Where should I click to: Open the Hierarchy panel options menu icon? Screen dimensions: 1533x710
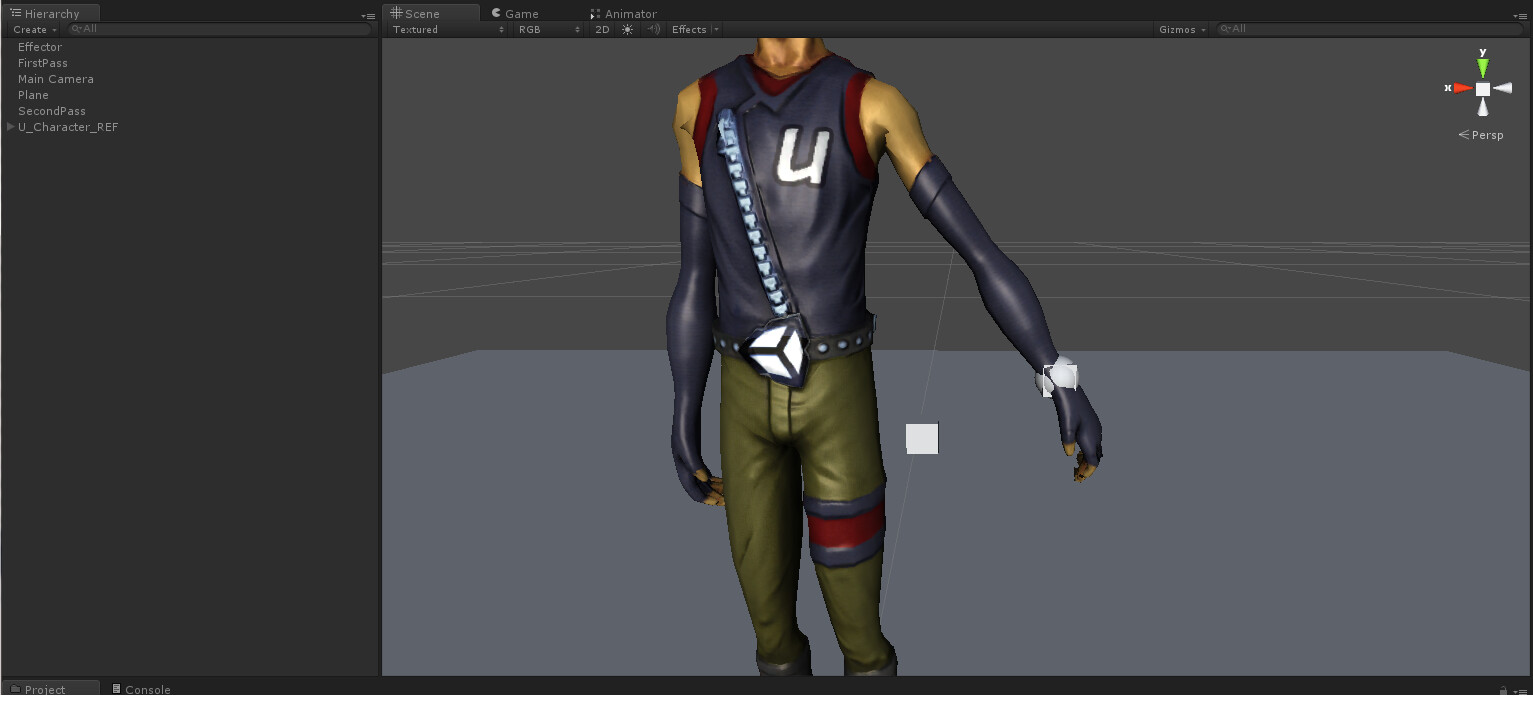click(x=368, y=16)
